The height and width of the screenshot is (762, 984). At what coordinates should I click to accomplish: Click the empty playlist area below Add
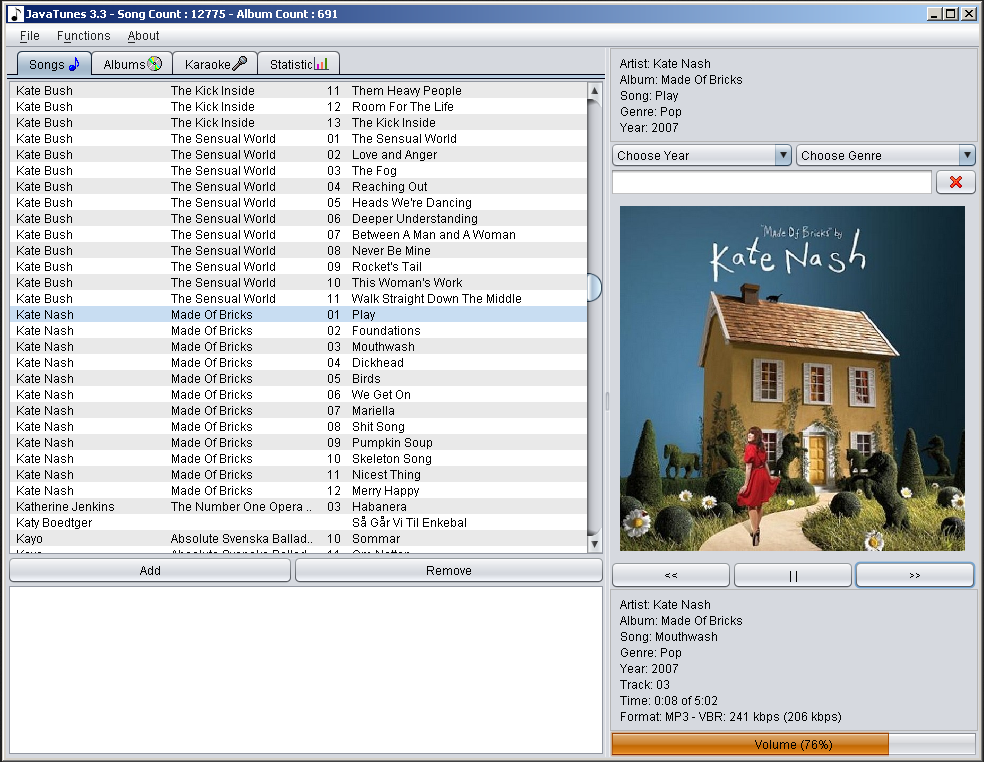(x=306, y=670)
